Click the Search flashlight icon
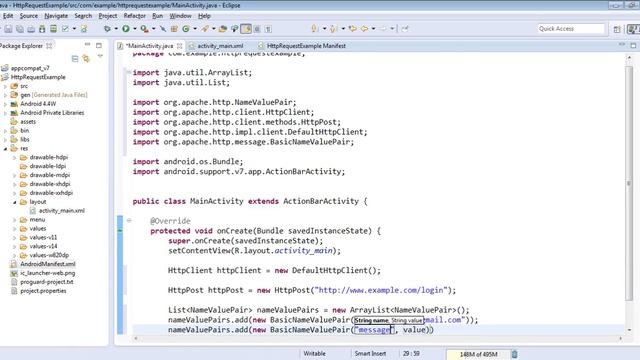Image resolution: width=640 pixels, height=360 pixels. click(205, 29)
